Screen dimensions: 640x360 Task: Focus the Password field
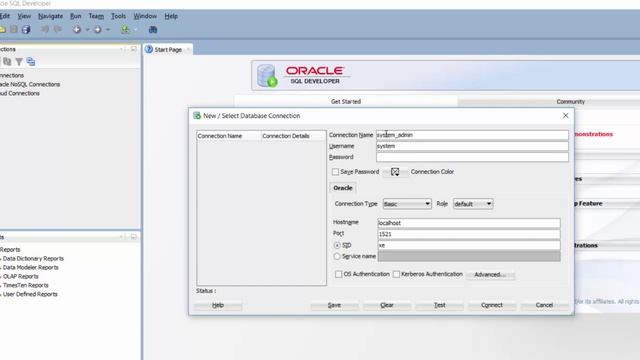click(472, 157)
